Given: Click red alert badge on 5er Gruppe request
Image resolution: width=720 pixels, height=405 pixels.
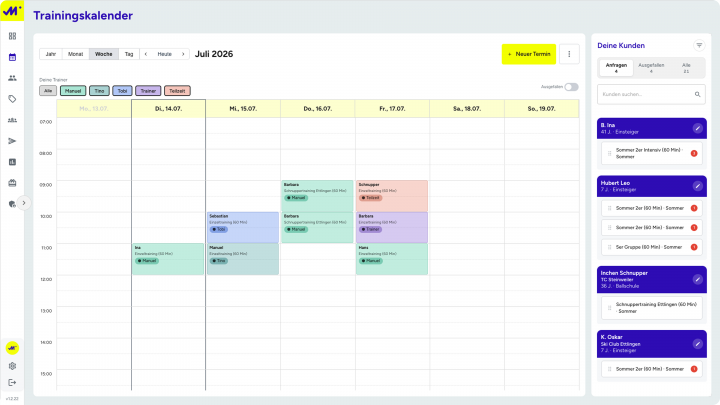Looking at the screenshot, I should tap(694, 247).
